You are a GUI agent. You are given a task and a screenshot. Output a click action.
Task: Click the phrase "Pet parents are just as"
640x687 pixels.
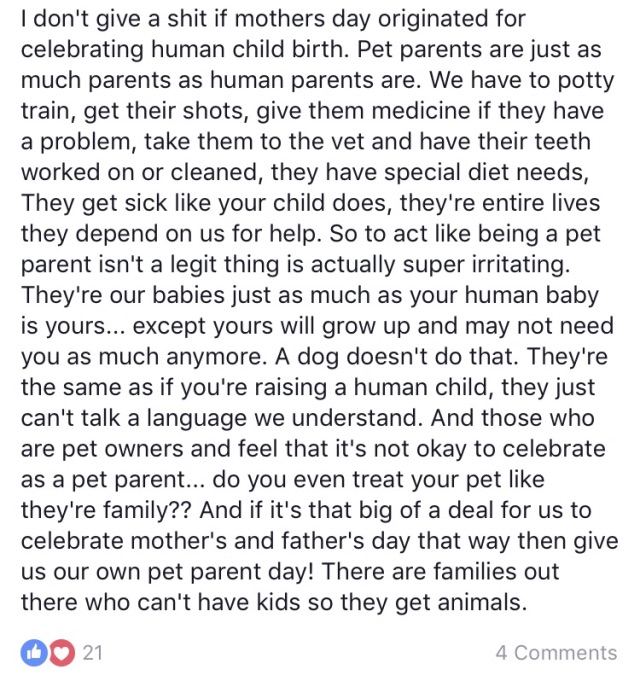[479, 50]
